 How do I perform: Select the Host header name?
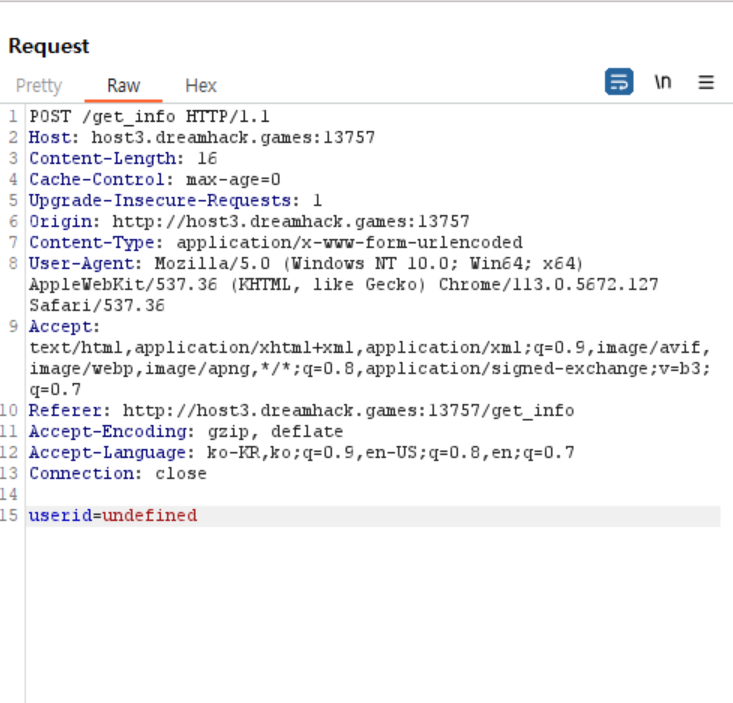(50, 137)
